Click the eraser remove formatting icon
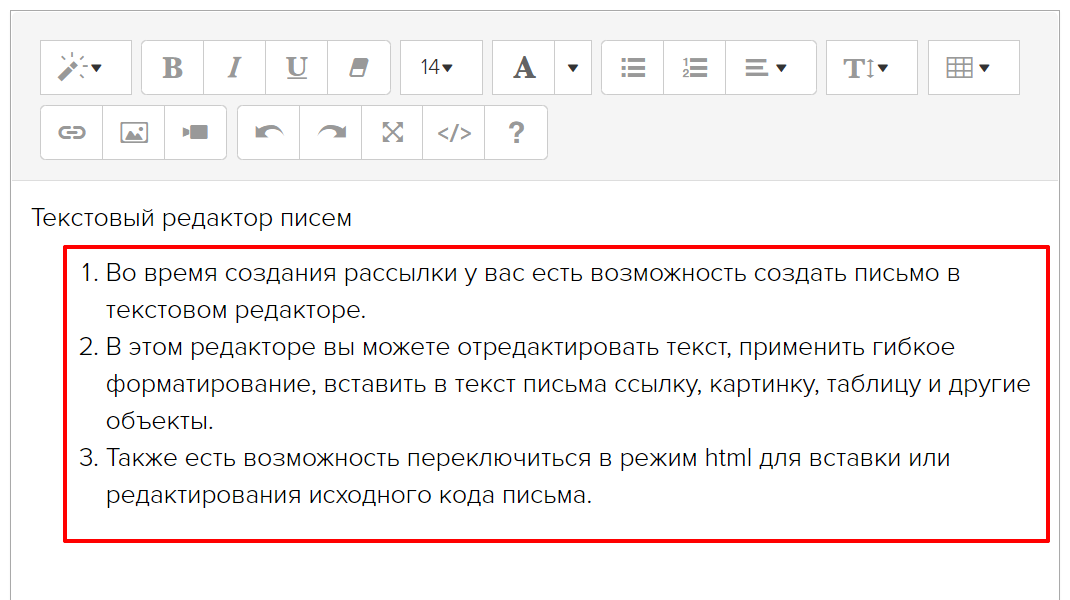The height and width of the screenshot is (600, 1070). click(x=358, y=68)
